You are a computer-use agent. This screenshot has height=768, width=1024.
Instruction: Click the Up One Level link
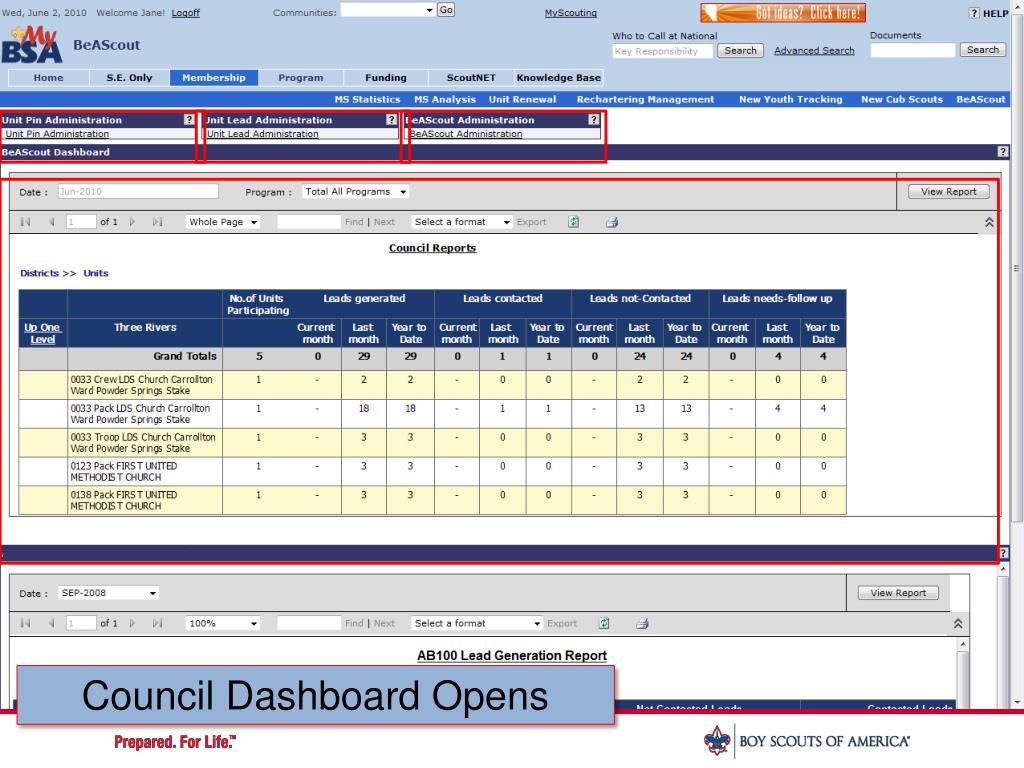(42, 333)
